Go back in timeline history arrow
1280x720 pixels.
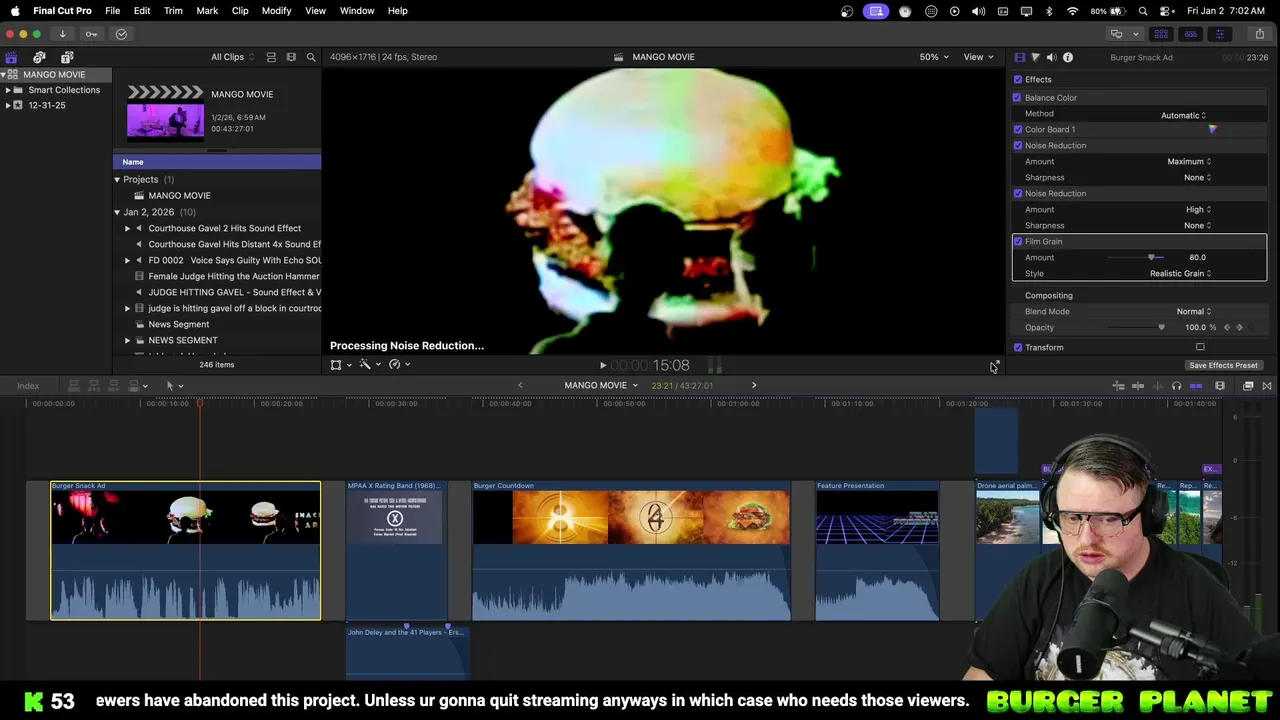point(520,386)
